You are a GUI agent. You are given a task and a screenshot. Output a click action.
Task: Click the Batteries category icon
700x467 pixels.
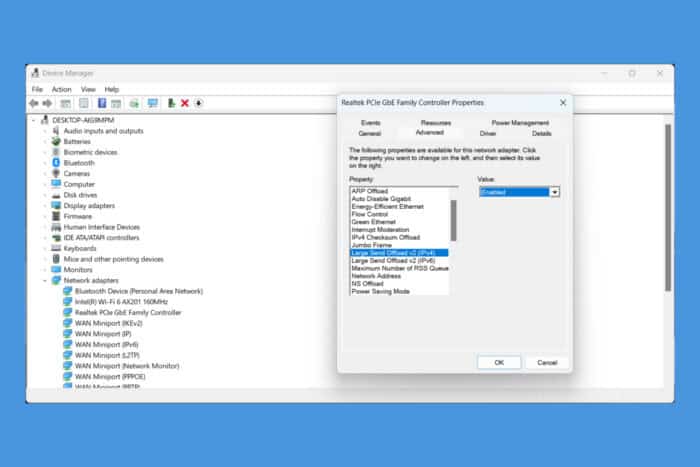tap(56, 142)
